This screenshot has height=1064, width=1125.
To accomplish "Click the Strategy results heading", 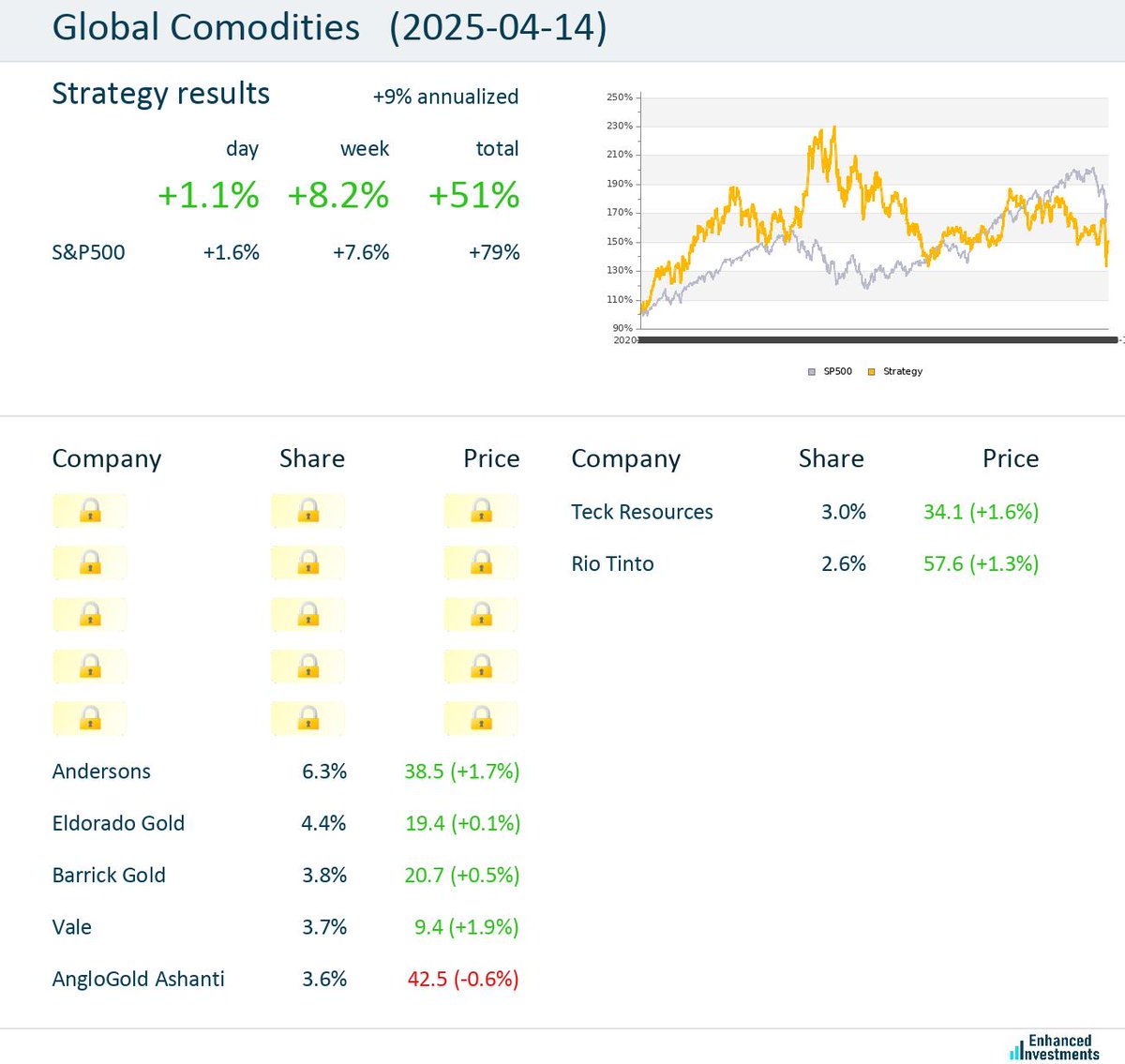I will (x=160, y=94).
